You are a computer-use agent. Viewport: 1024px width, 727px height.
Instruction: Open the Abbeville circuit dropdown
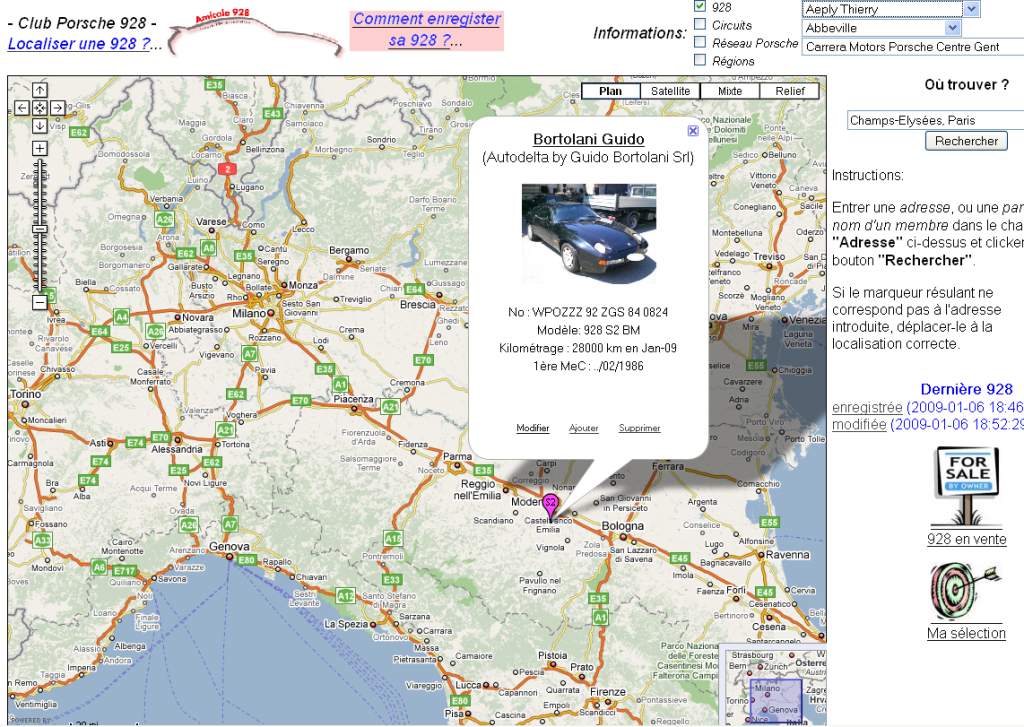pyautogui.click(x=881, y=28)
